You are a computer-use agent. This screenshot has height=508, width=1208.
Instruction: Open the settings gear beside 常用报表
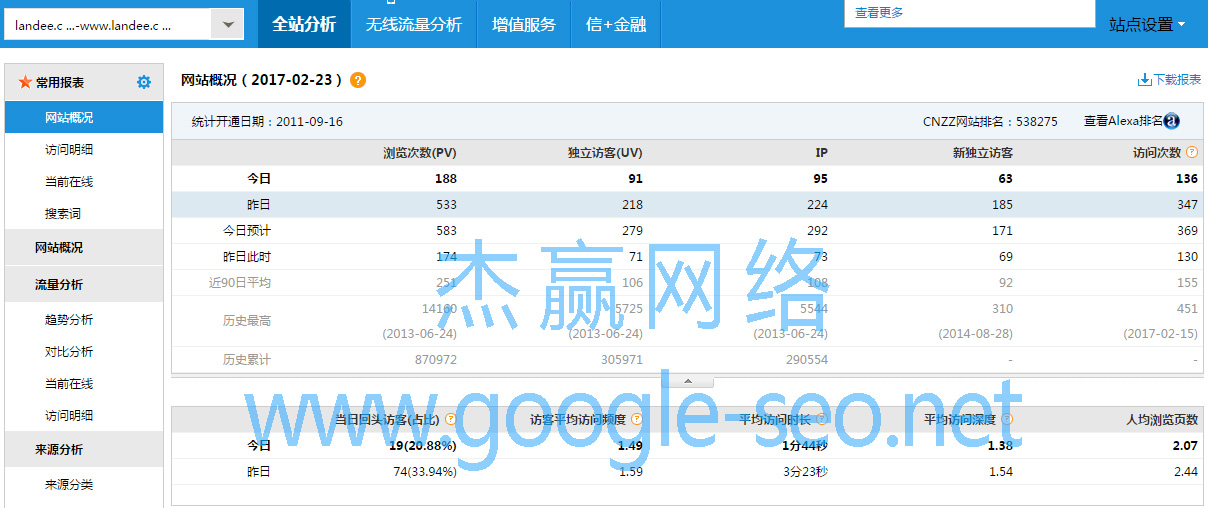click(x=144, y=83)
